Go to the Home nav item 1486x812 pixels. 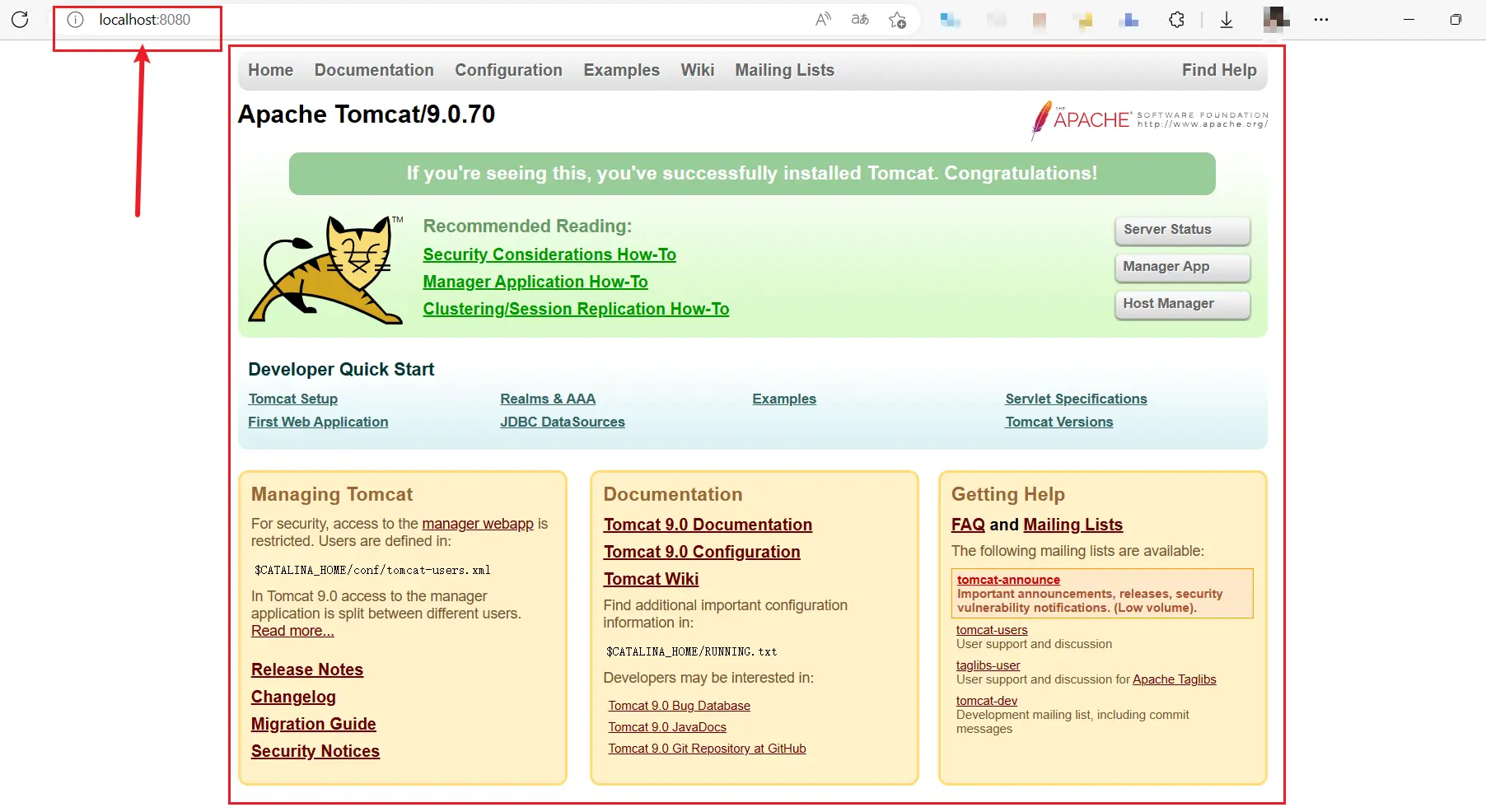pyautogui.click(x=271, y=70)
